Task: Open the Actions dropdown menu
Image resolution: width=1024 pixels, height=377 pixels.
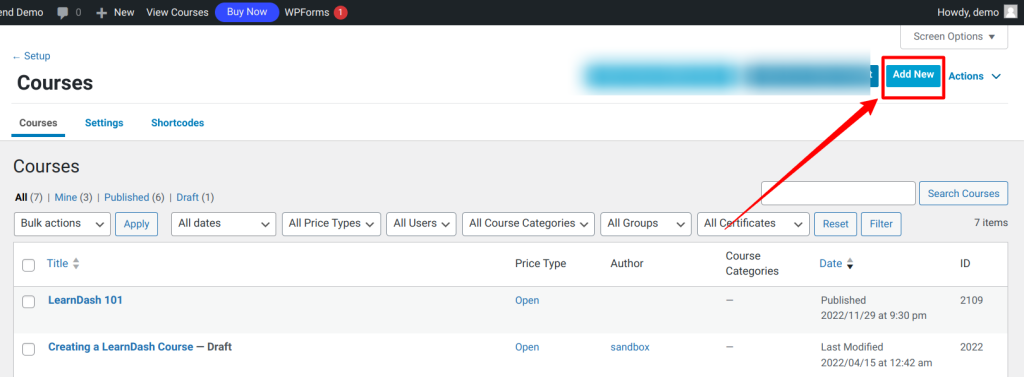Action: pos(974,76)
